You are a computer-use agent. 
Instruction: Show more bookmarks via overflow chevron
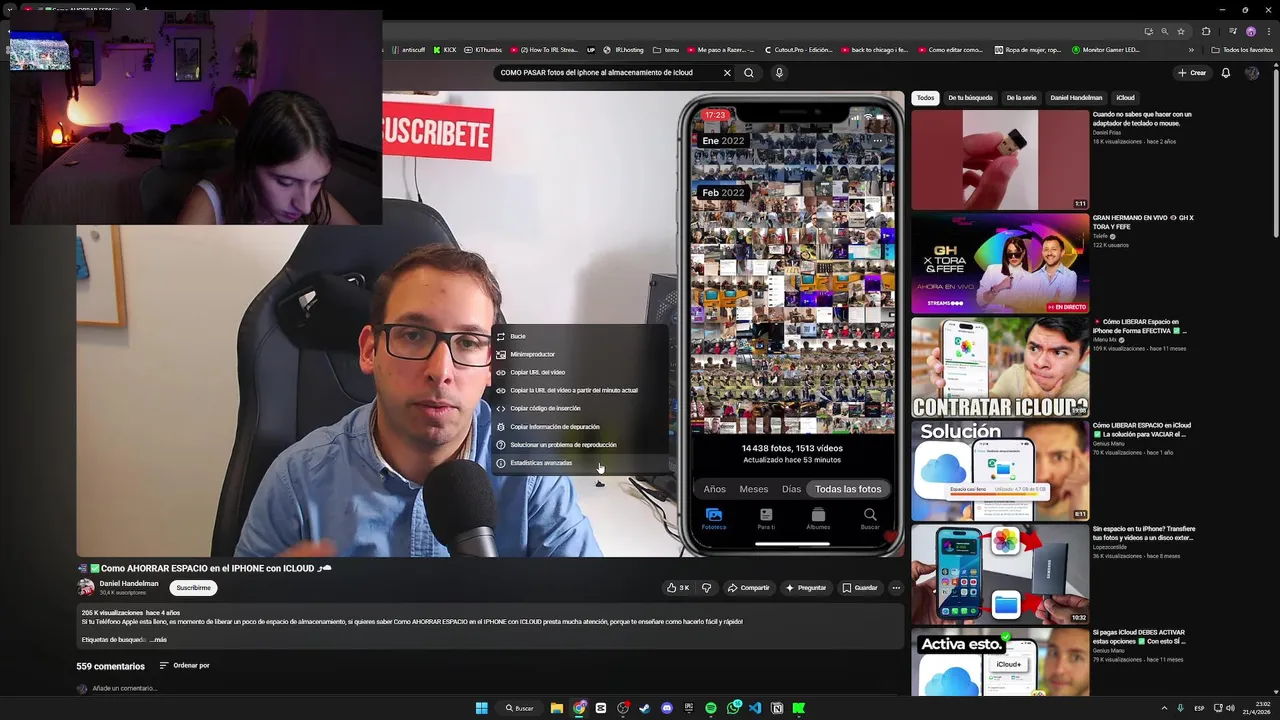point(1191,50)
